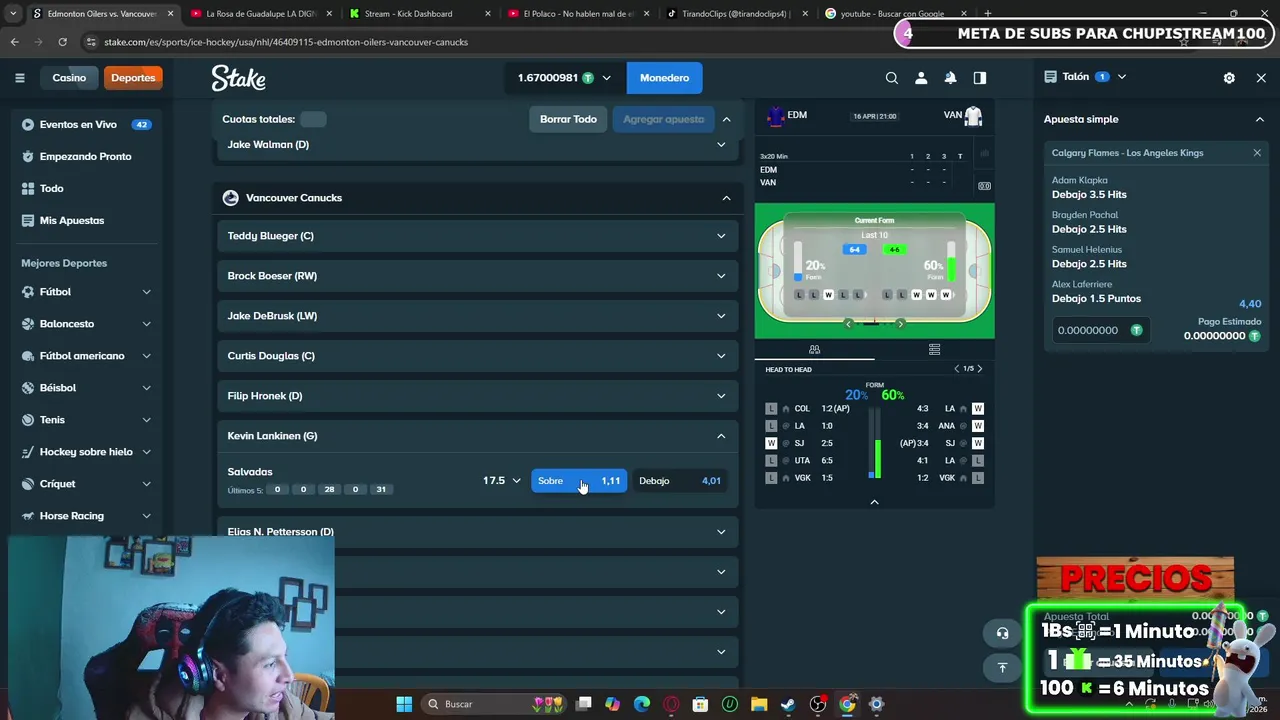
Task: Reload the browser page
Action: (x=62, y=42)
